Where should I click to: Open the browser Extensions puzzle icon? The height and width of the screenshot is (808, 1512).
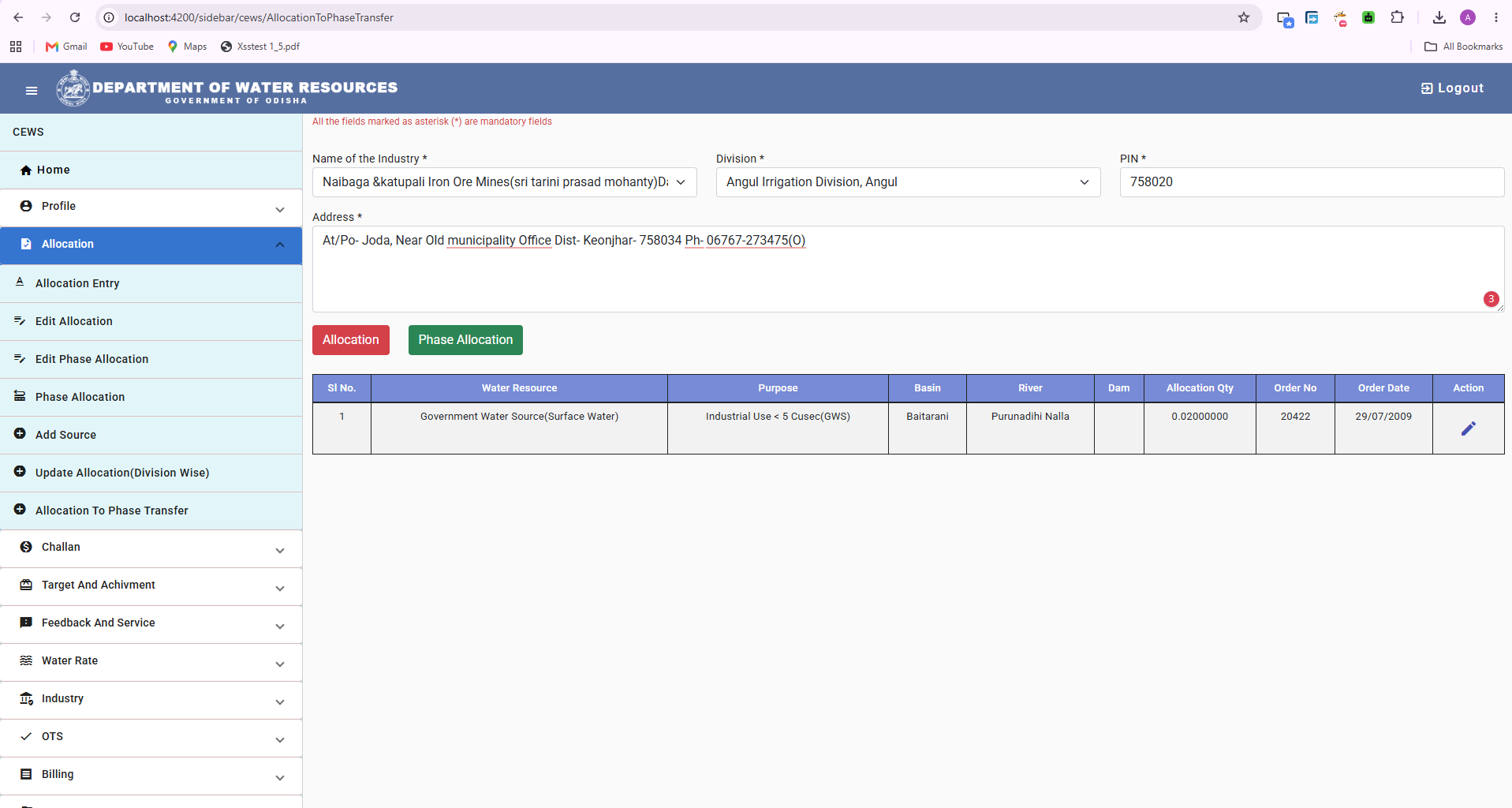1397,17
